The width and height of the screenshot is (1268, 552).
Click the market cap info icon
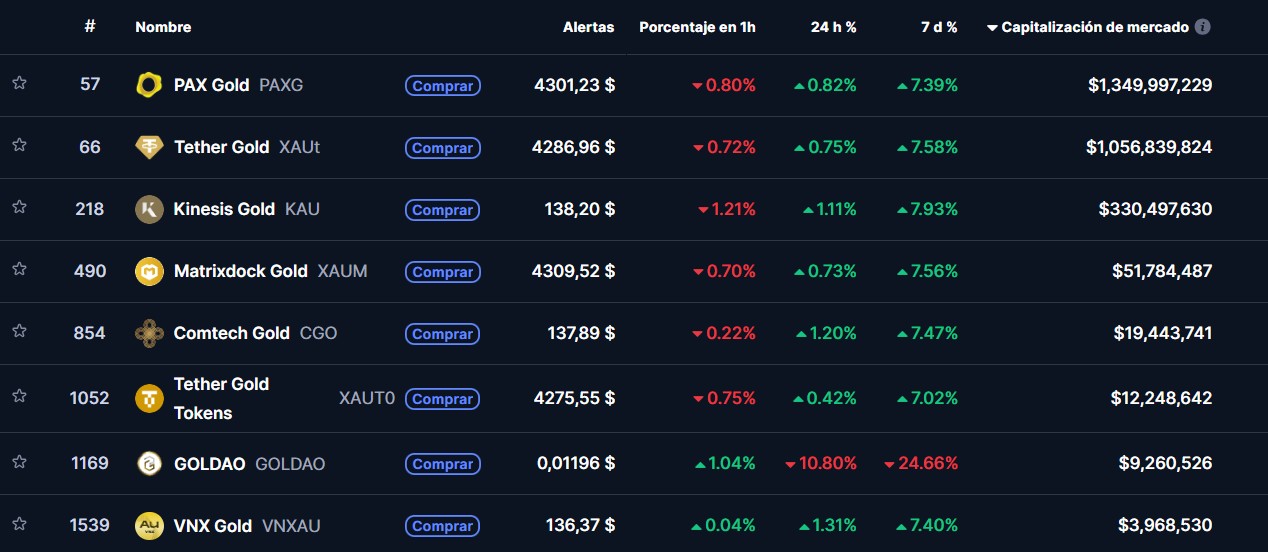[x=1203, y=27]
